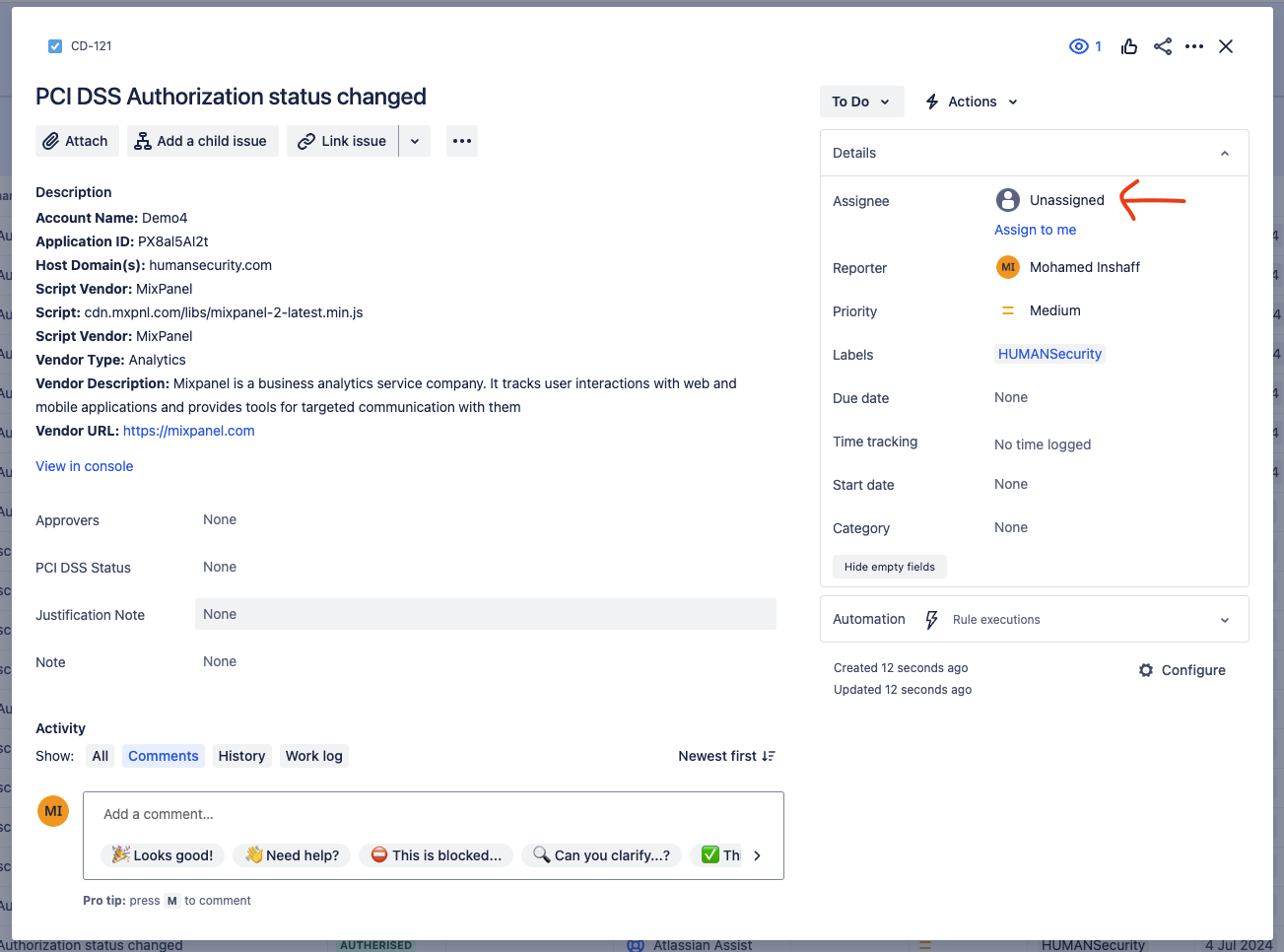Click the Justification Note field
This screenshot has width=1284, height=952.
tap(486, 614)
